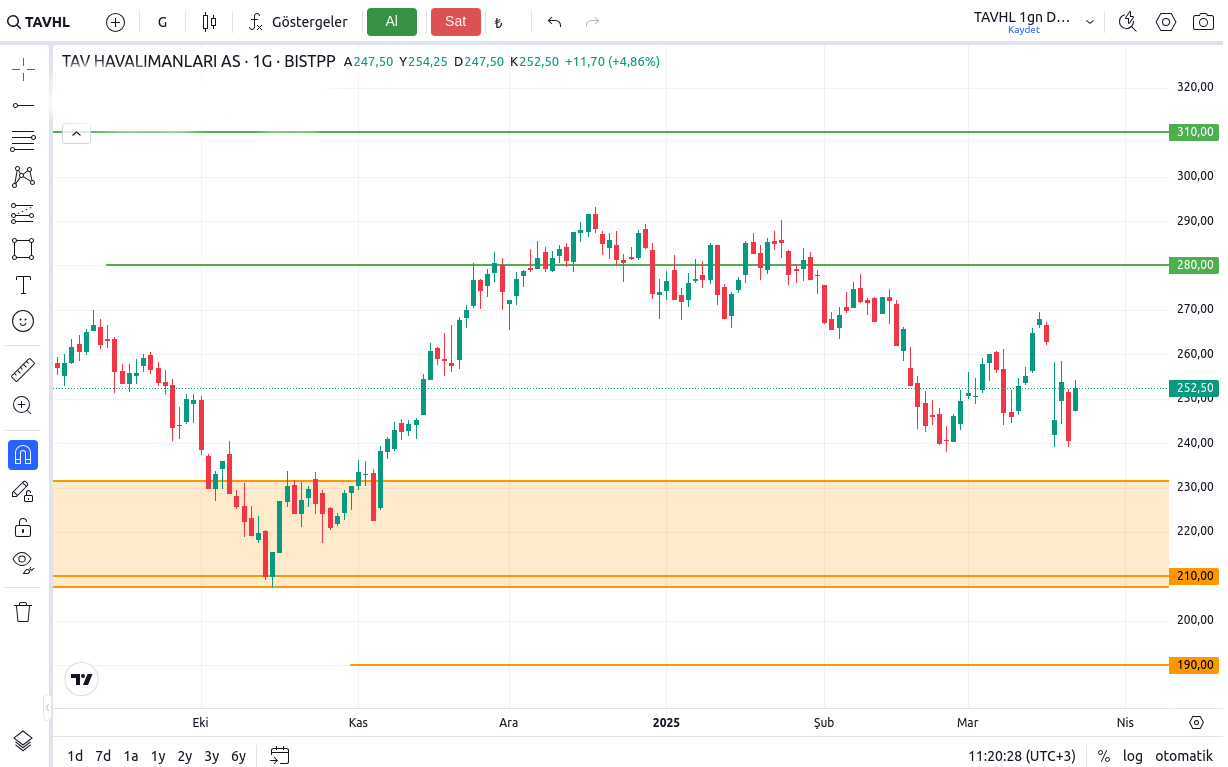The width and height of the screenshot is (1228, 767).
Task: Set the 1a time range
Action: pyautogui.click(x=131, y=756)
